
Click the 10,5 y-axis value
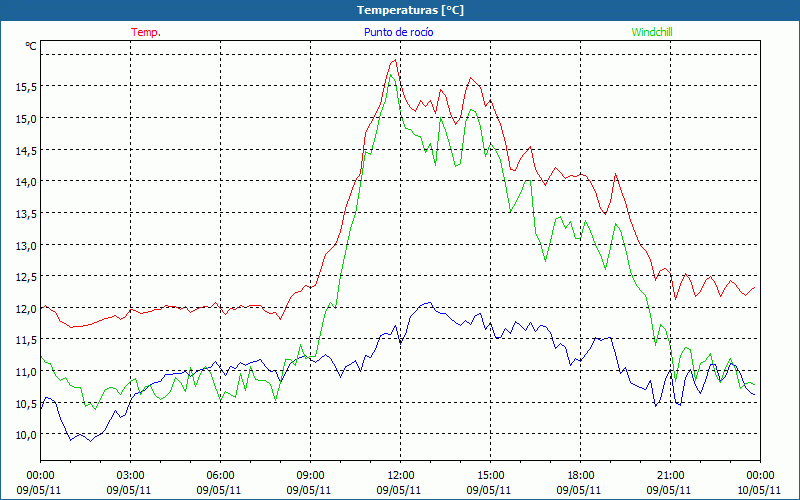(26, 403)
